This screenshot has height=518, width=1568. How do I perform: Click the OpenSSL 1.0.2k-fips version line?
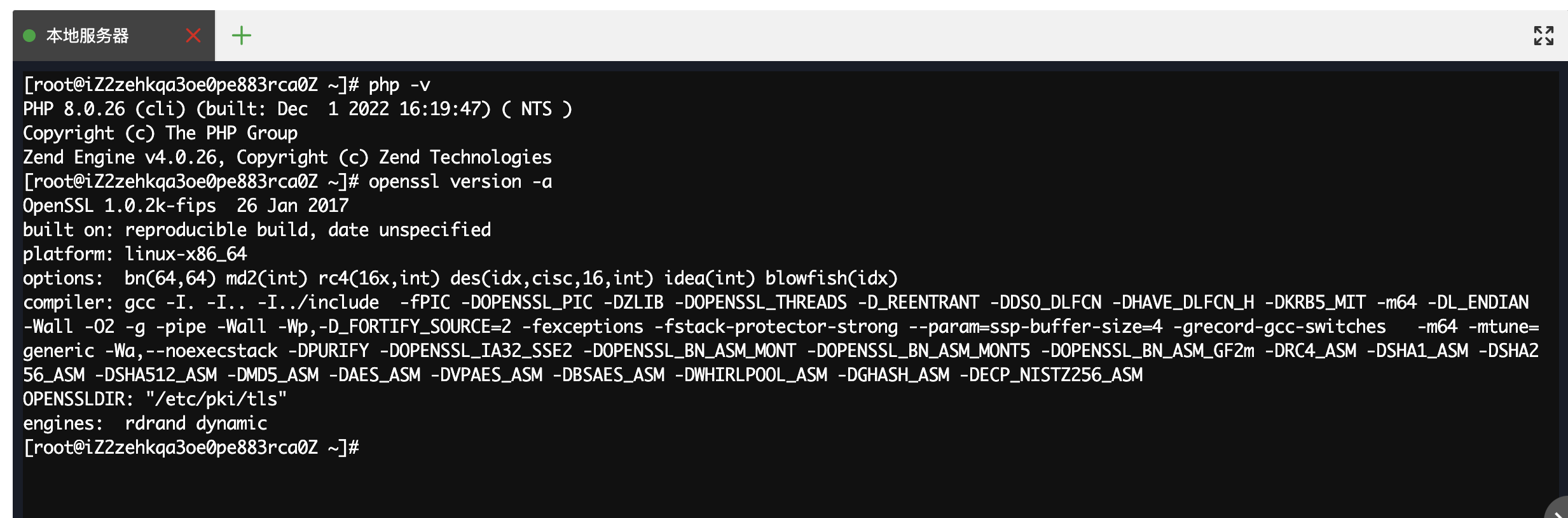[x=186, y=206]
